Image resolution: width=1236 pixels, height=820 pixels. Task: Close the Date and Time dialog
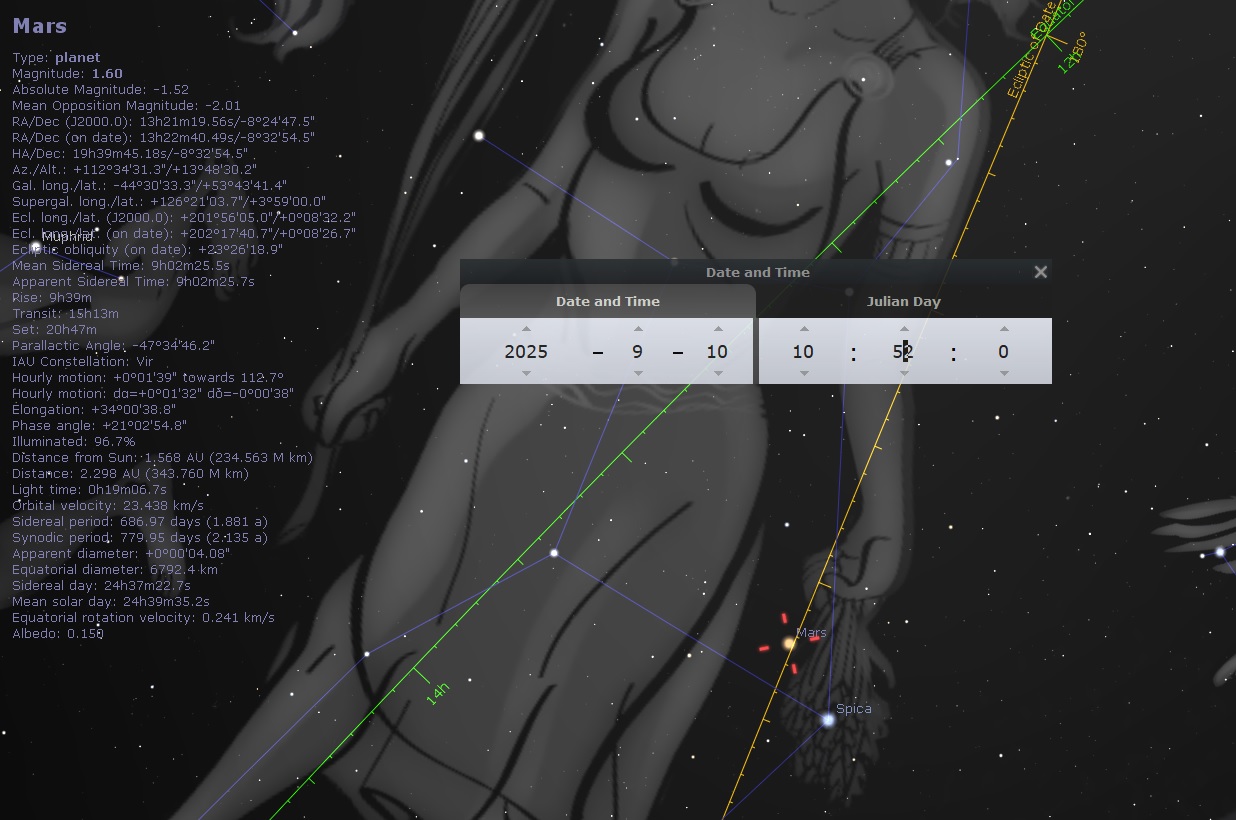point(1040,272)
